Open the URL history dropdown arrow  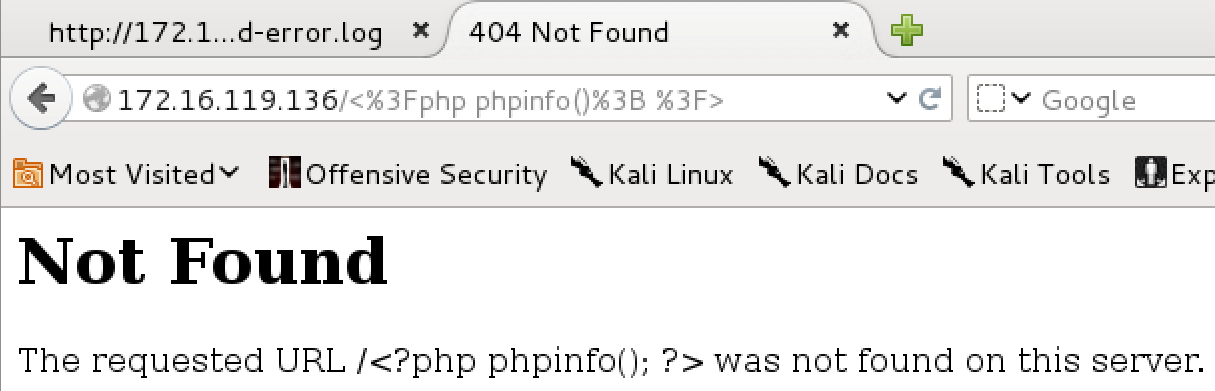[896, 99]
